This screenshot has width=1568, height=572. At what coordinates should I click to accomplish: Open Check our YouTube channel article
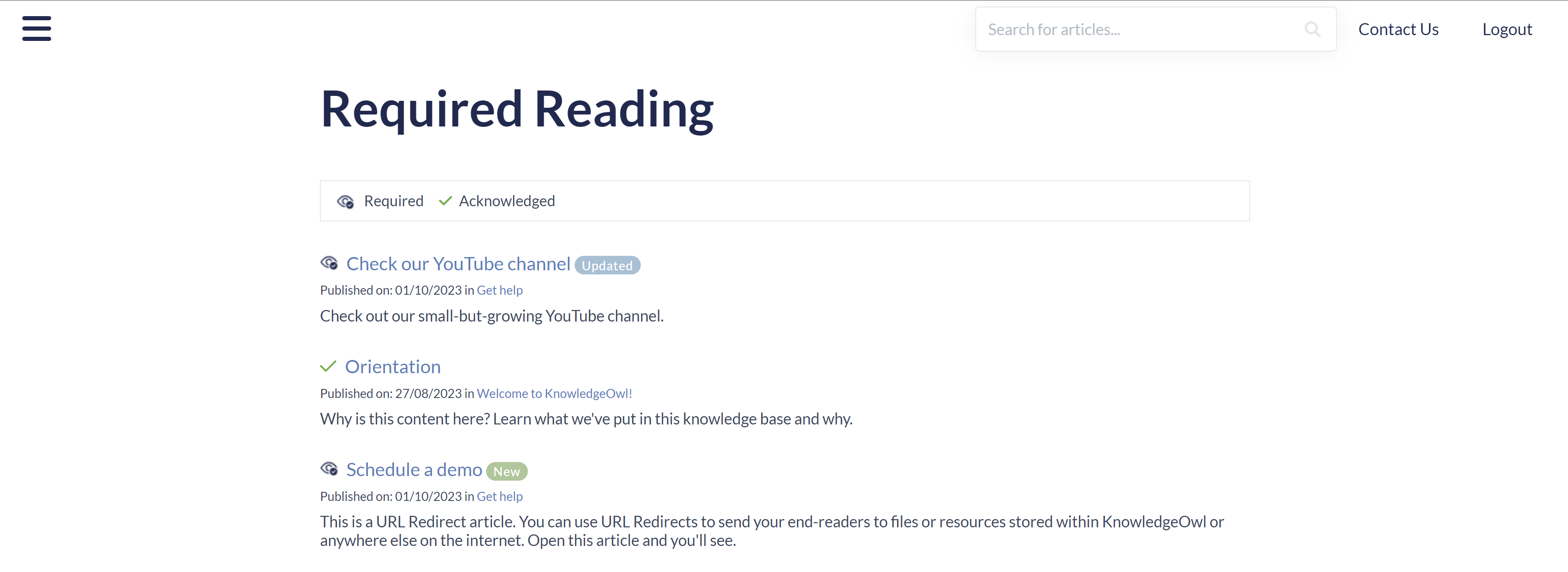tap(458, 264)
